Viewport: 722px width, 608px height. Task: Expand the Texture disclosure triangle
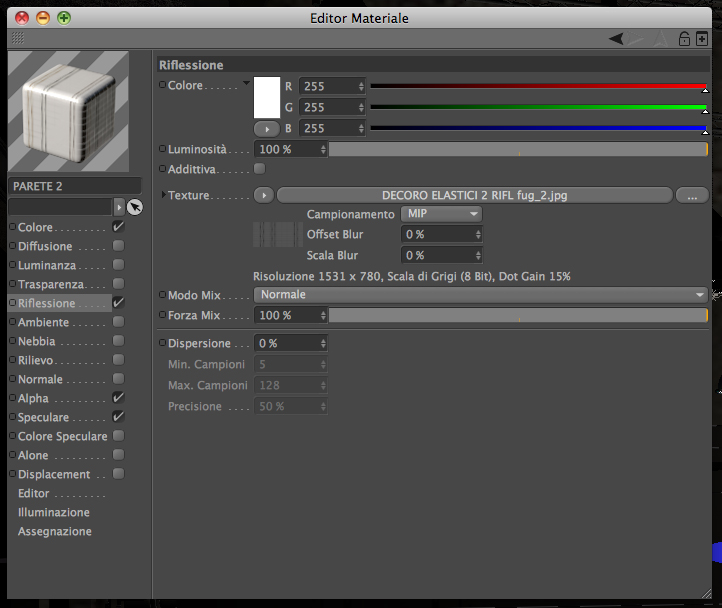[163, 195]
